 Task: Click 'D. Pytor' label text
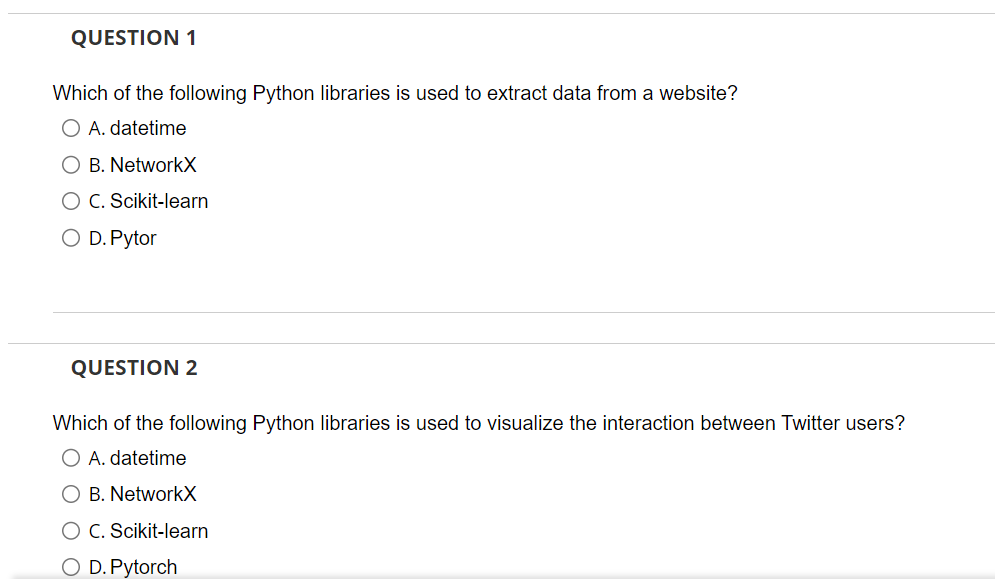[123, 238]
